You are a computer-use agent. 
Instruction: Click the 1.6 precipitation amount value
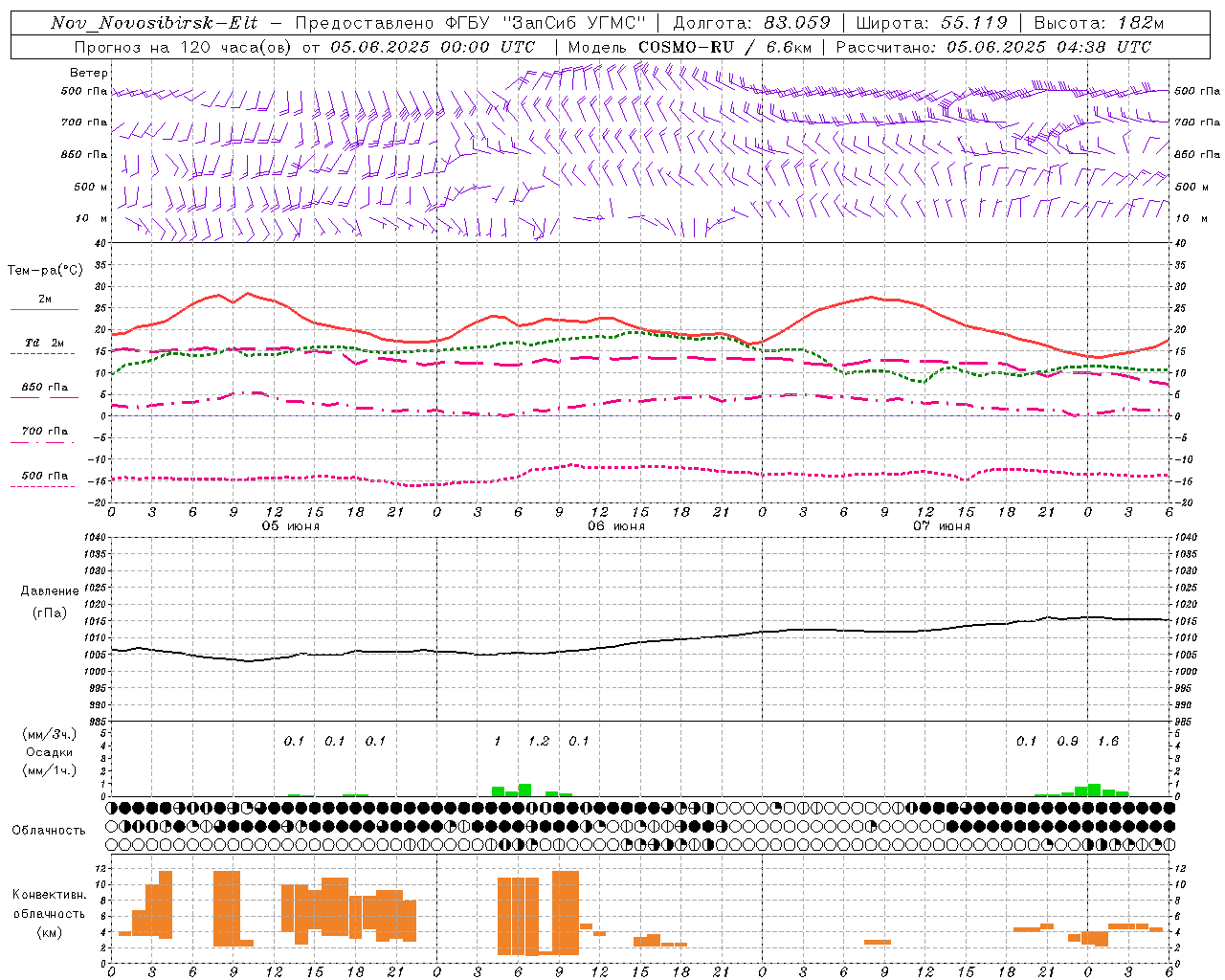[x=1108, y=741]
